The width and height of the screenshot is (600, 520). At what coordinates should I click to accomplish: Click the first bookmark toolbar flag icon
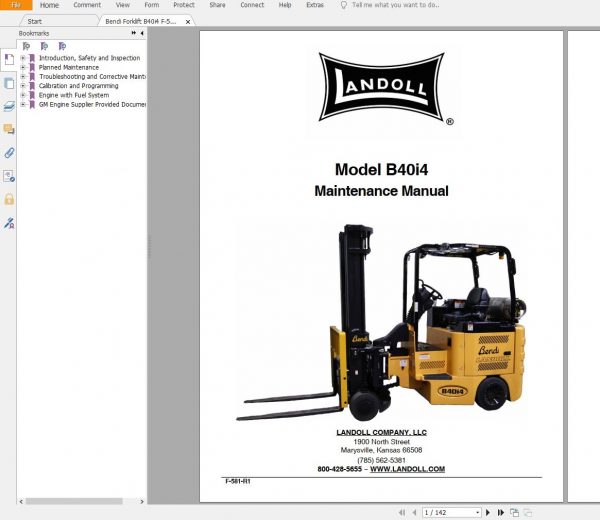pos(26,46)
